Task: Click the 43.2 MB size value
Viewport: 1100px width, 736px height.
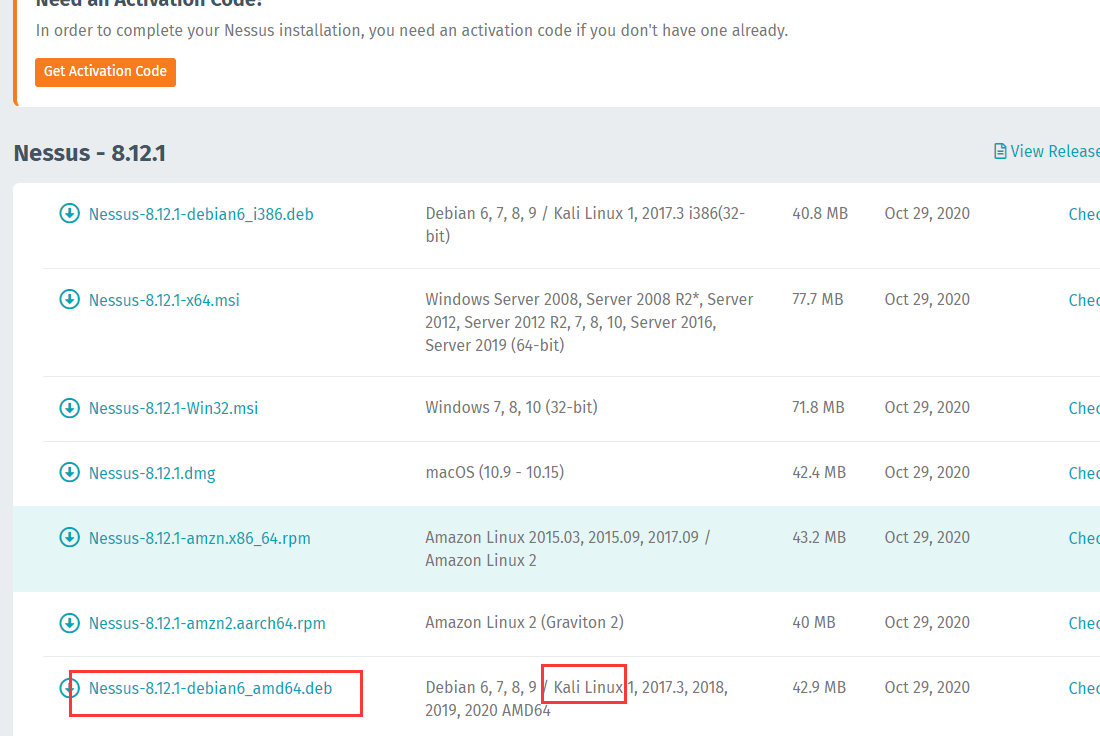Action: point(819,537)
